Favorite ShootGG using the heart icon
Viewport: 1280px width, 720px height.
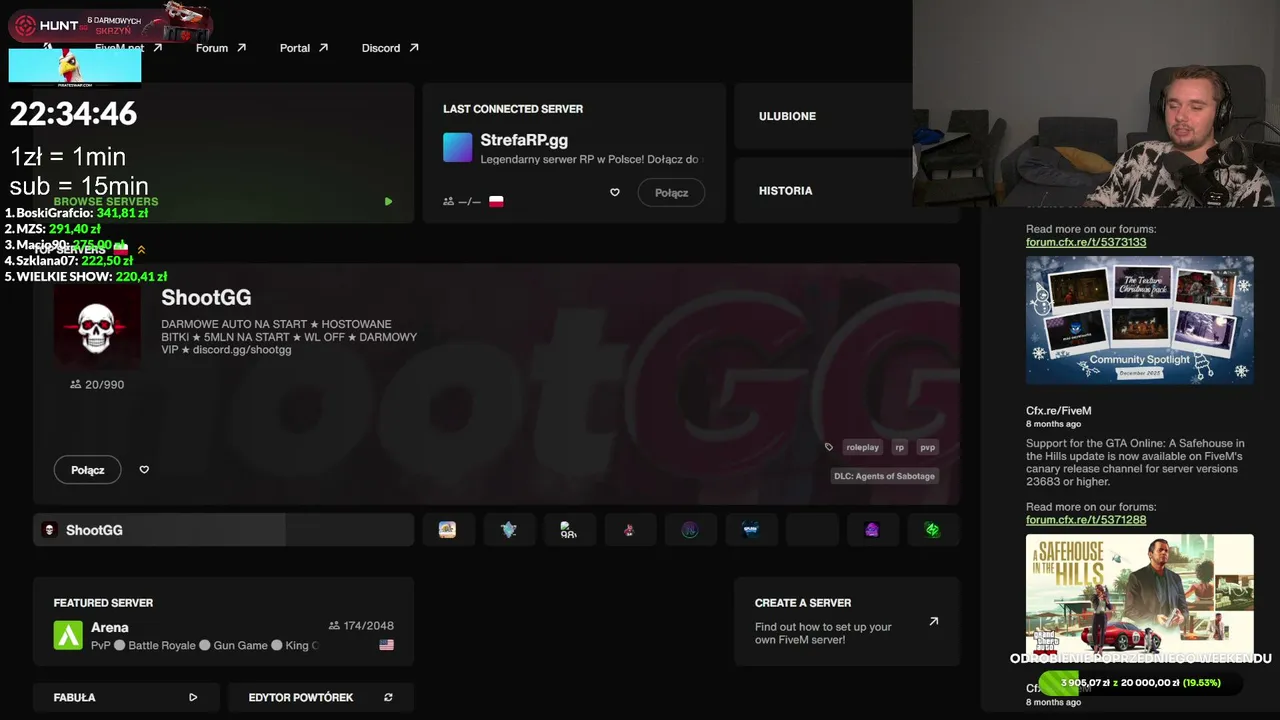[x=144, y=470]
